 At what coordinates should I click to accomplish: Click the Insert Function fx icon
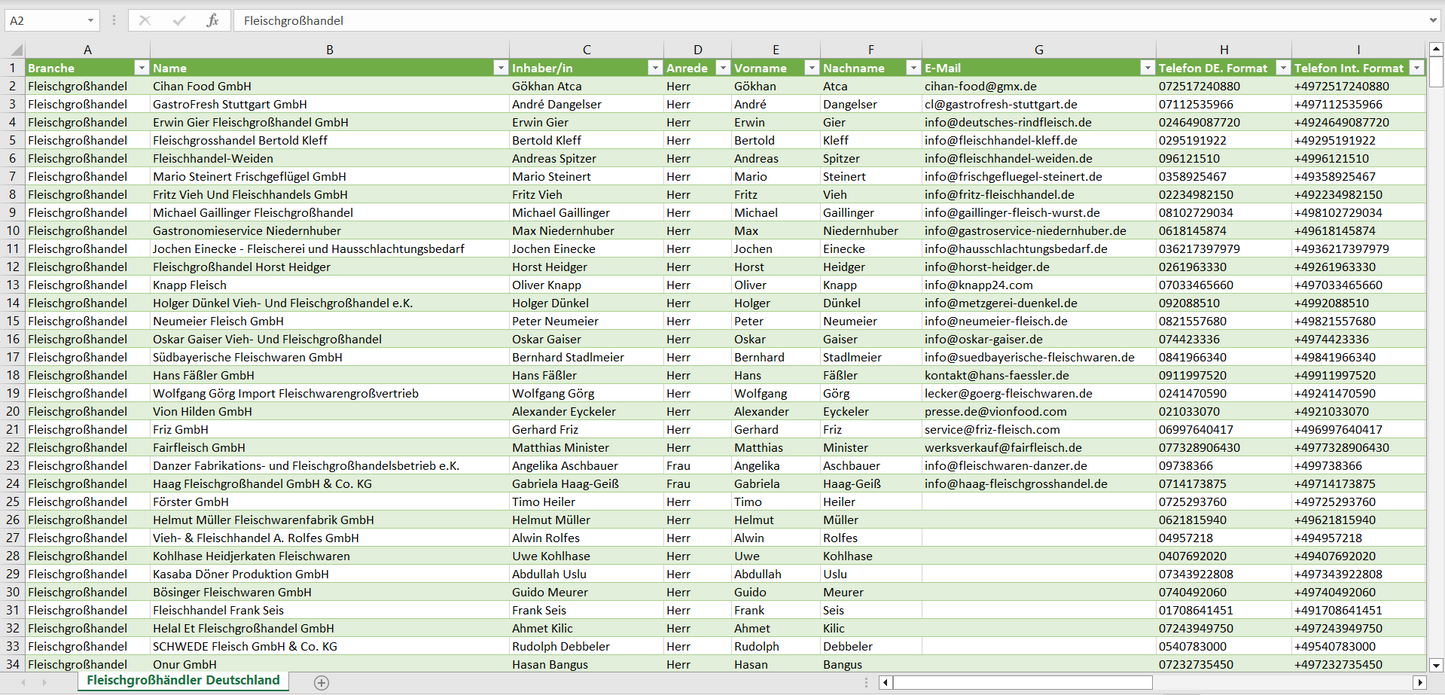[212, 20]
